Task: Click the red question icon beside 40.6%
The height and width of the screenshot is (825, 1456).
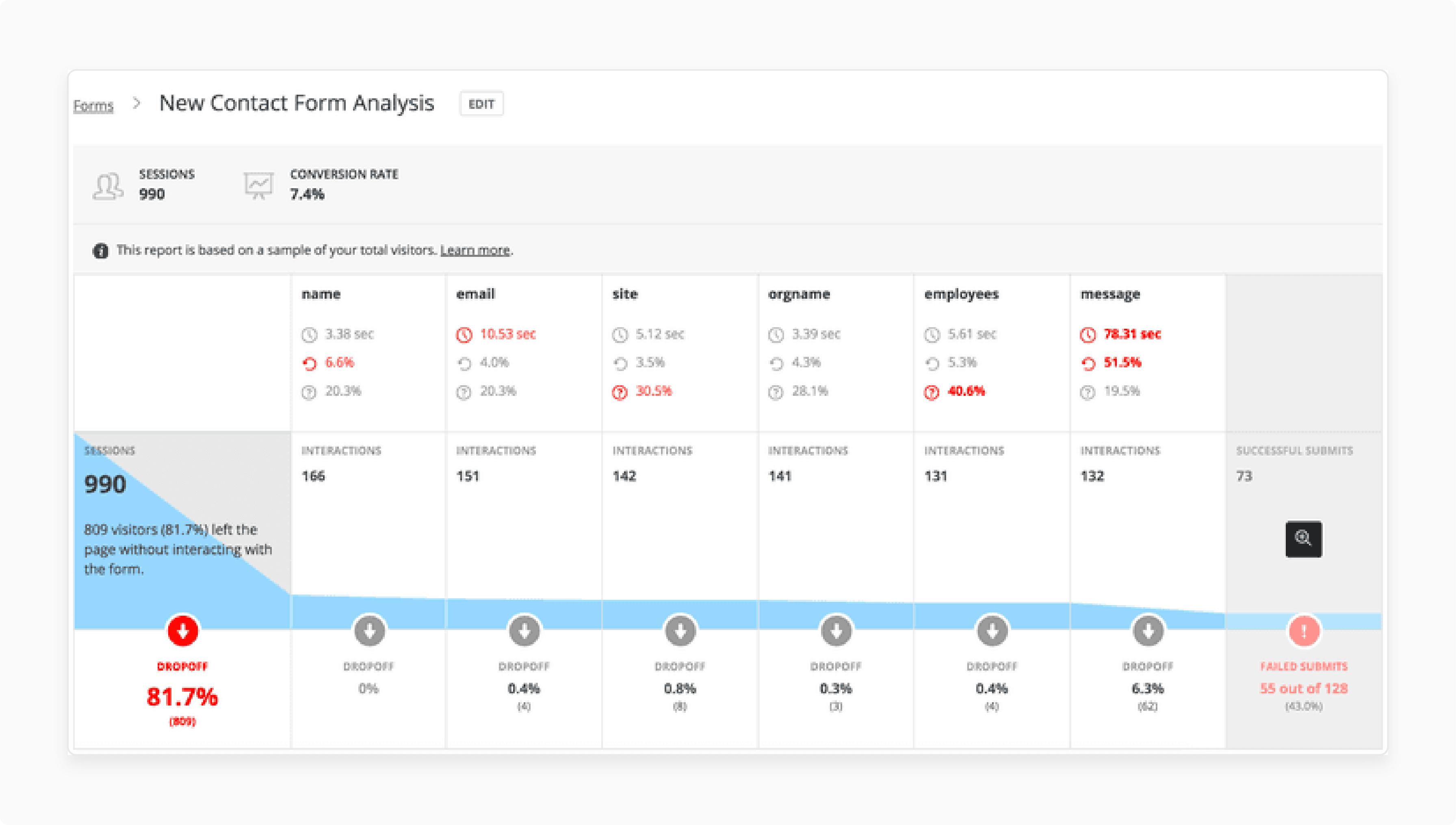Action: click(x=932, y=392)
